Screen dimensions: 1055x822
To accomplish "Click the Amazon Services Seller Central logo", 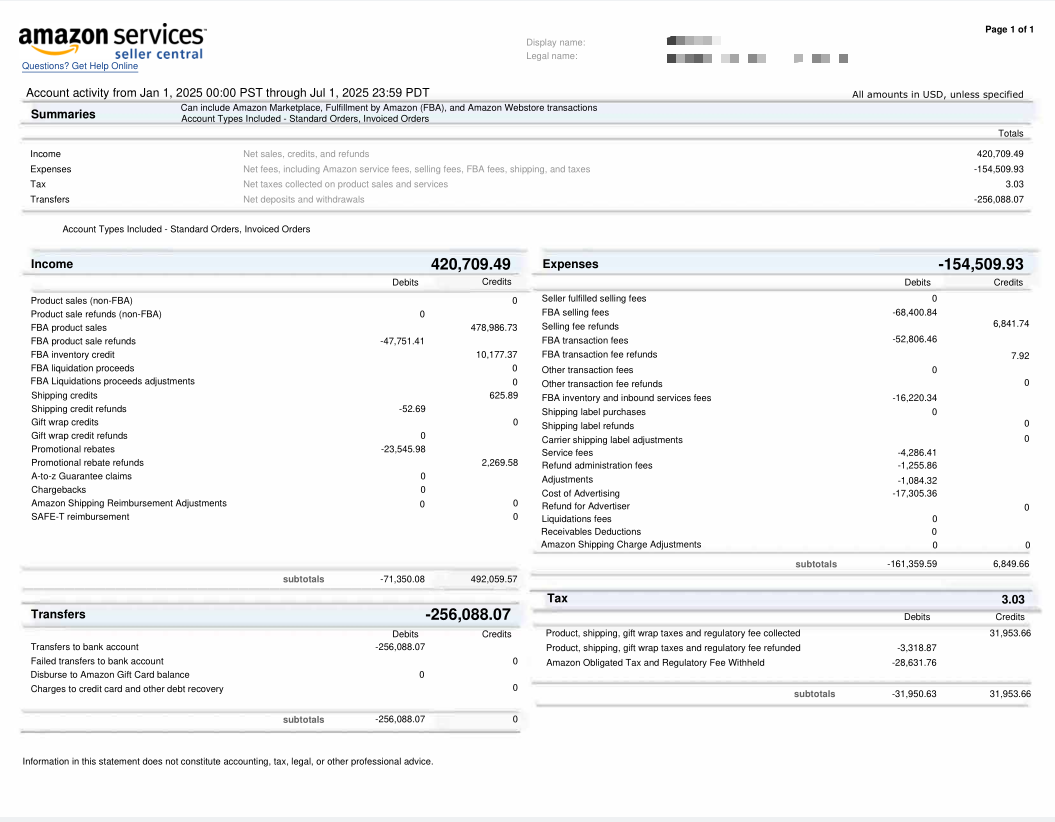I will tap(112, 42).
